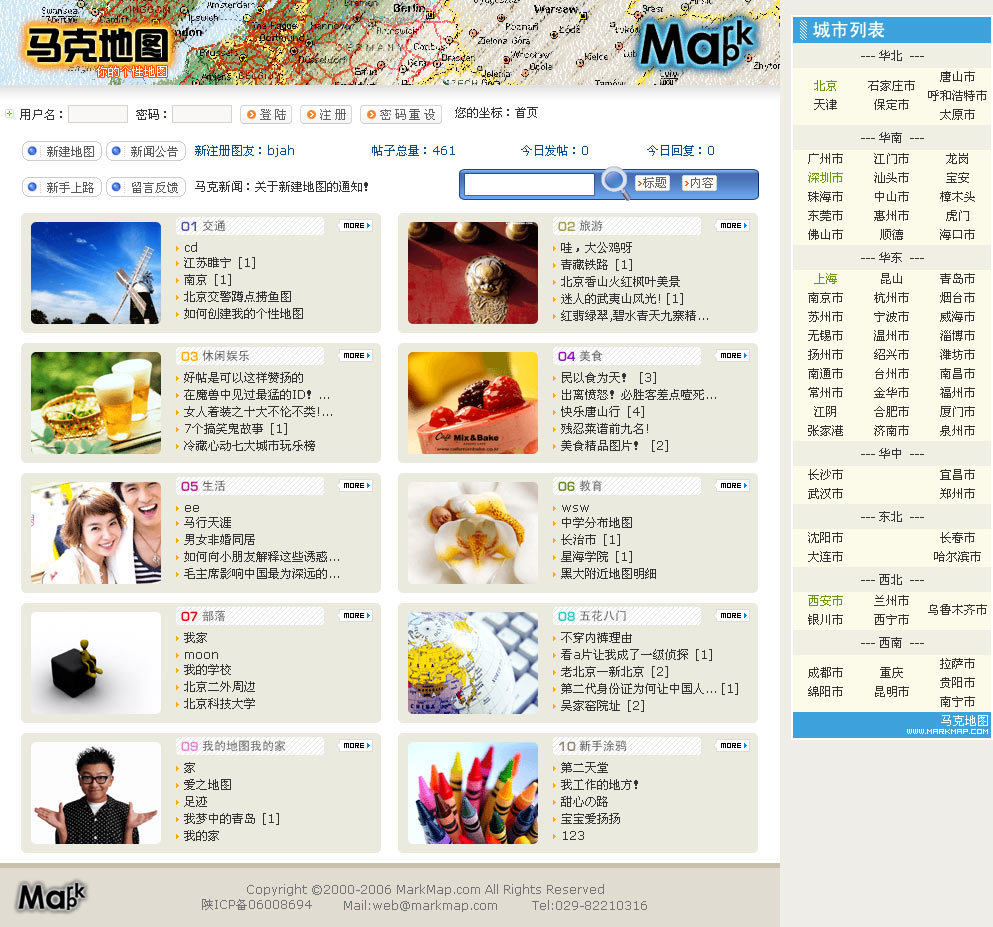Open MORE for the 07 部落 section
Image resolution: width=993 pixels, height=927 pixels.
[357, 615]
